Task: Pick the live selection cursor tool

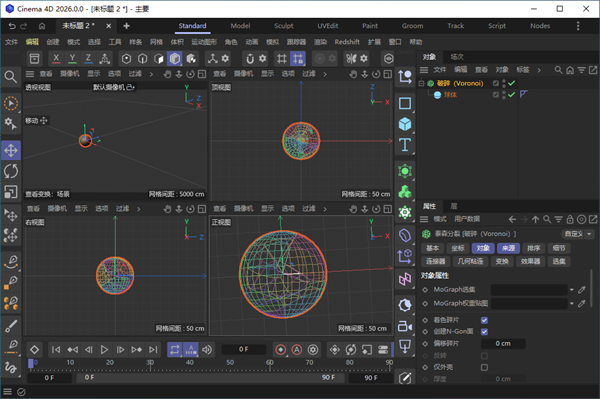Action: (x=11, y=103)
